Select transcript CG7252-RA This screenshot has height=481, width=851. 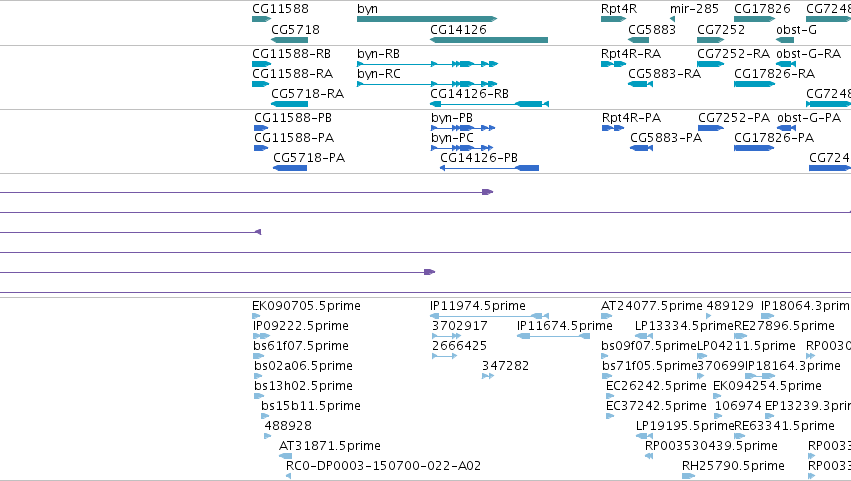(733, 54)
